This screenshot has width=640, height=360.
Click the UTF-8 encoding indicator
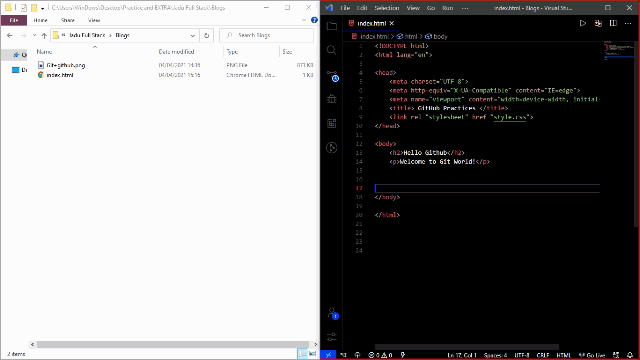(x=522, y=355)
